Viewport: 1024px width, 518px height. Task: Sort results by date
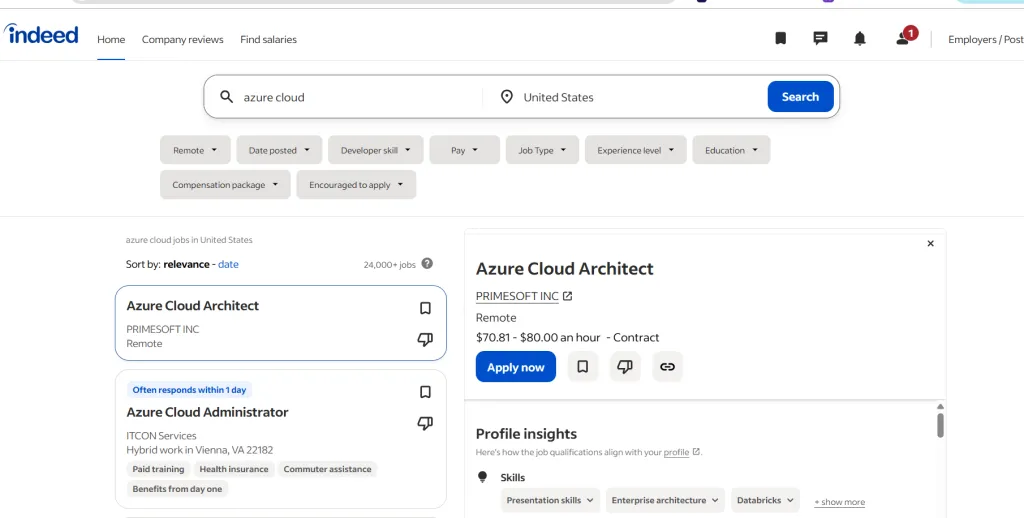click(228, 264)
